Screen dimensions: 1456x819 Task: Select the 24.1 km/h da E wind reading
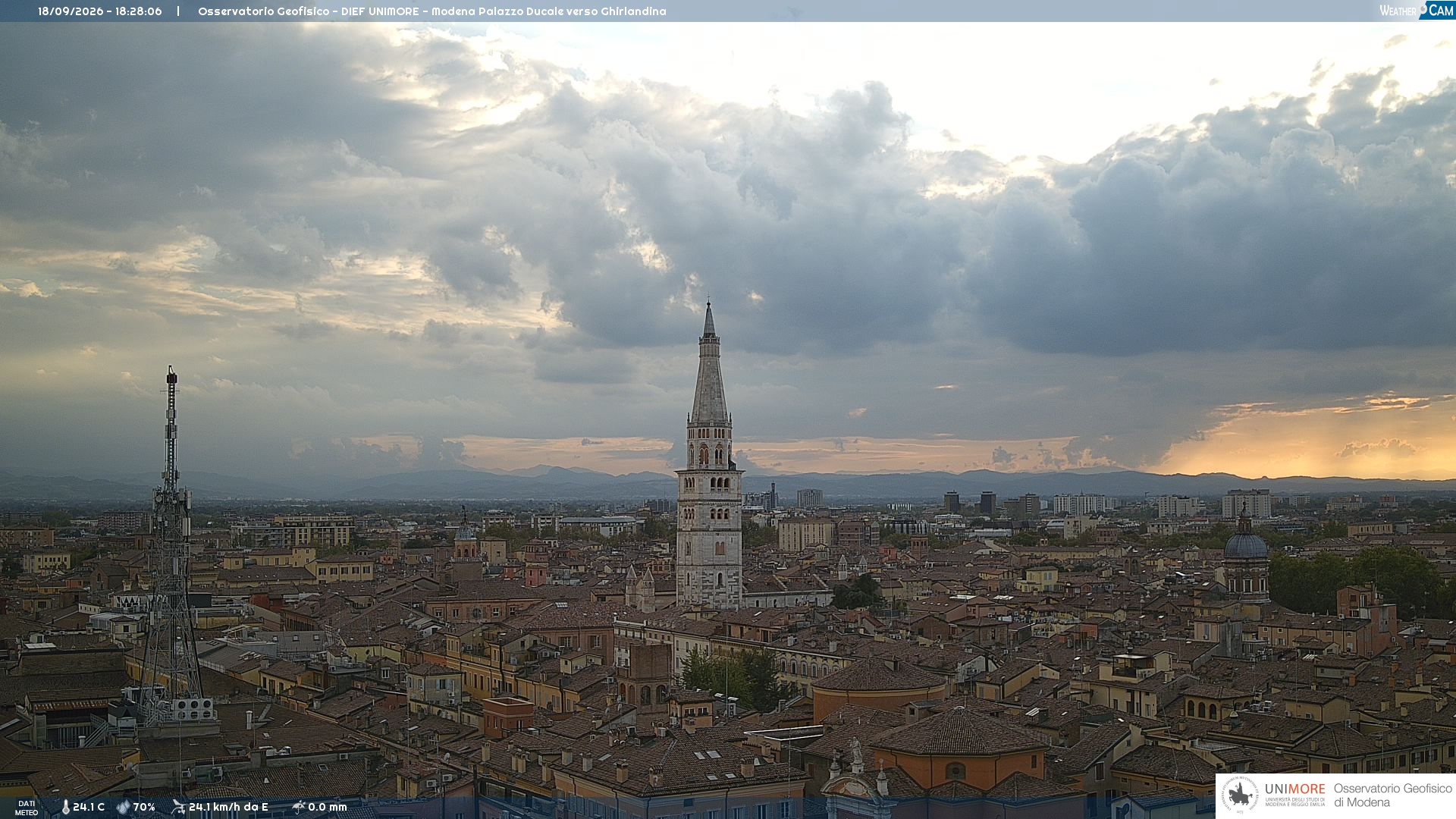point(228,807)
